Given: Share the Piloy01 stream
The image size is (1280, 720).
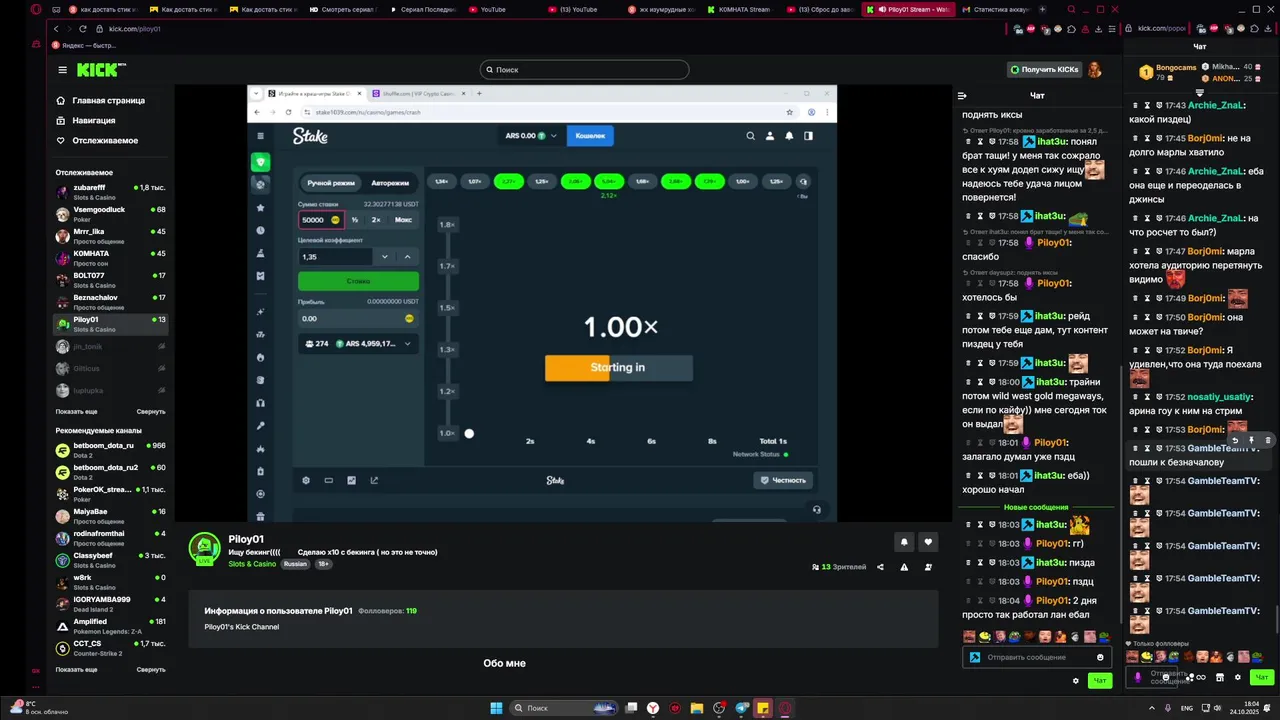Looking at the screenshot, I should tap(880, 567).
